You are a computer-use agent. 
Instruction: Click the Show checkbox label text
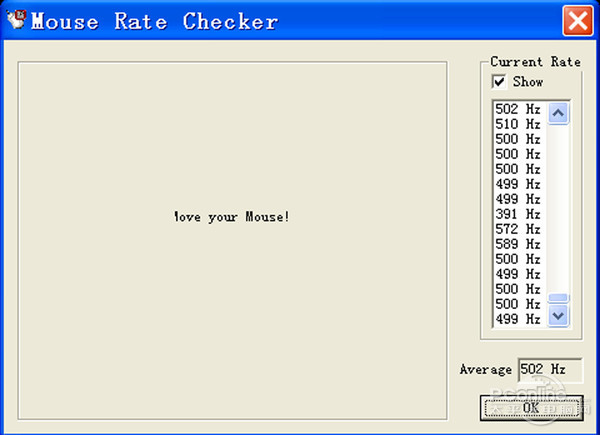(527, 82)
